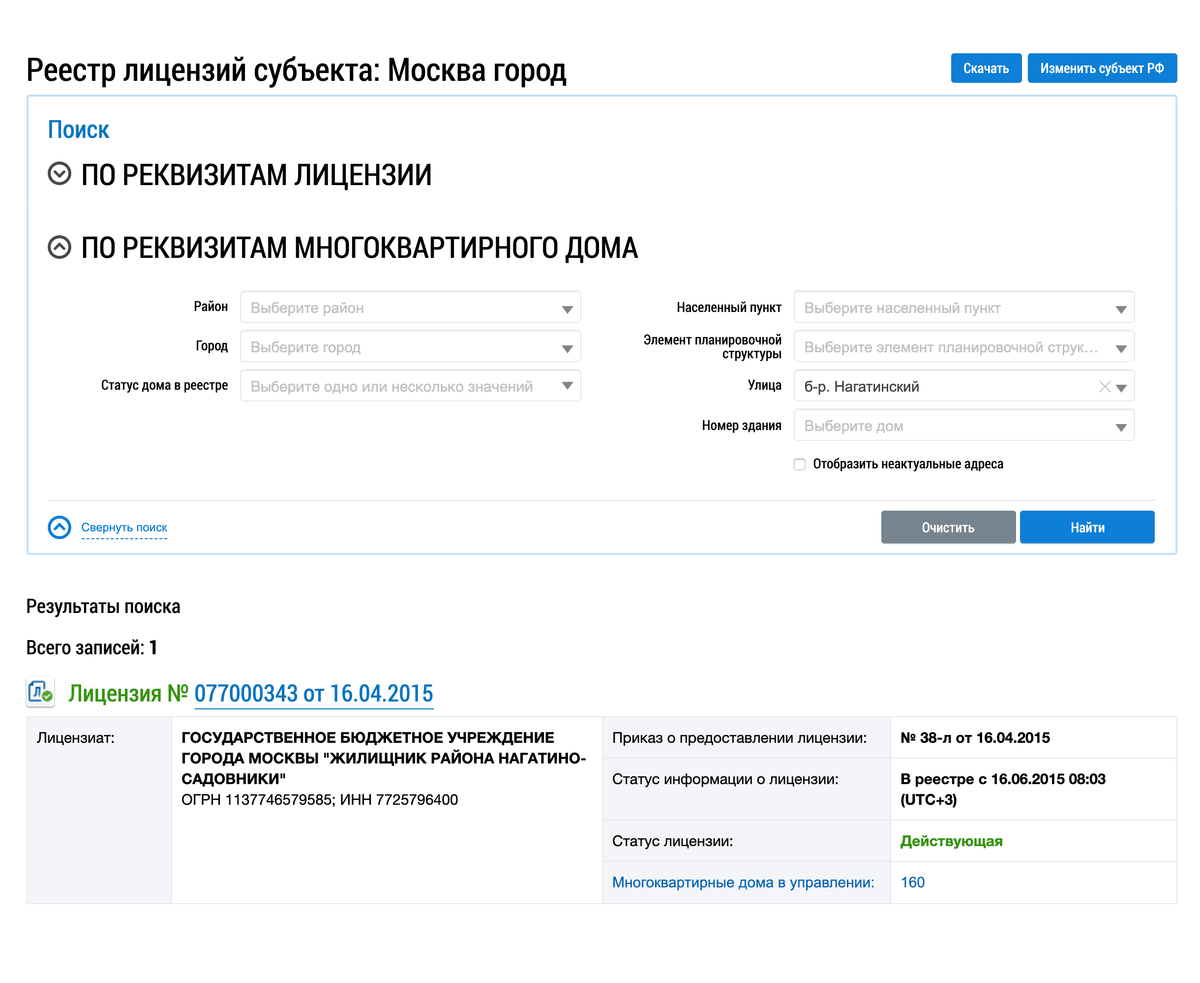Screen dimensions: 1200x983
Task: Click the В реестре с 16.06.2015 status value
Action: pos(1002,789)
